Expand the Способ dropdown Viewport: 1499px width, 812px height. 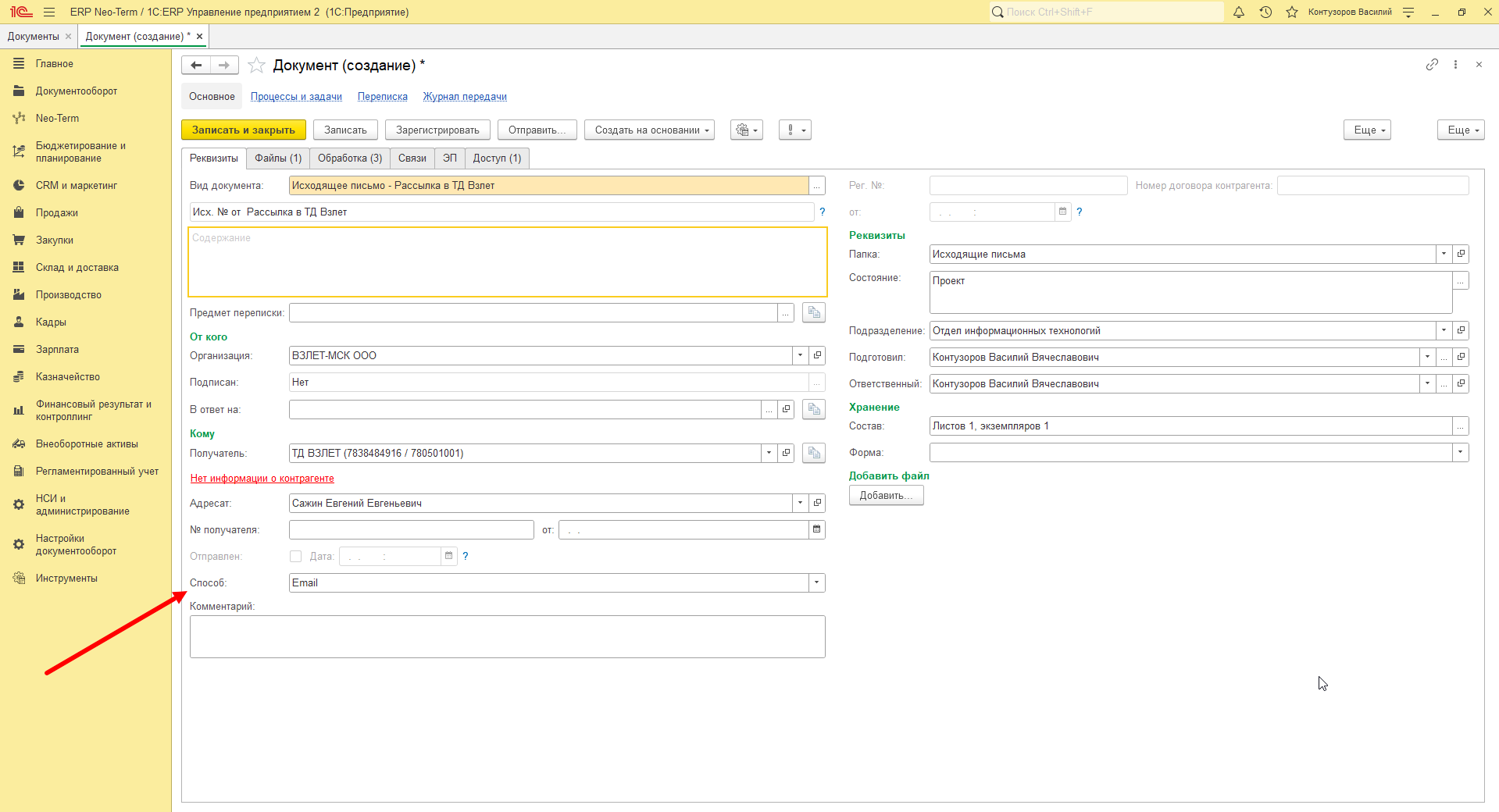[817, 582]
